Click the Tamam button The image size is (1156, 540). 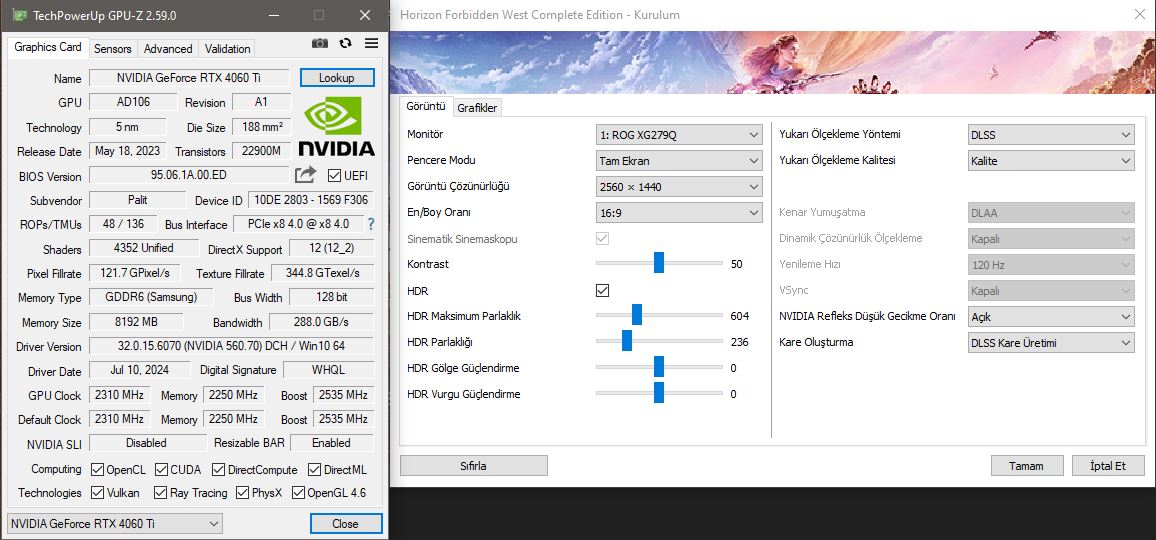[x=1026, y=465]
